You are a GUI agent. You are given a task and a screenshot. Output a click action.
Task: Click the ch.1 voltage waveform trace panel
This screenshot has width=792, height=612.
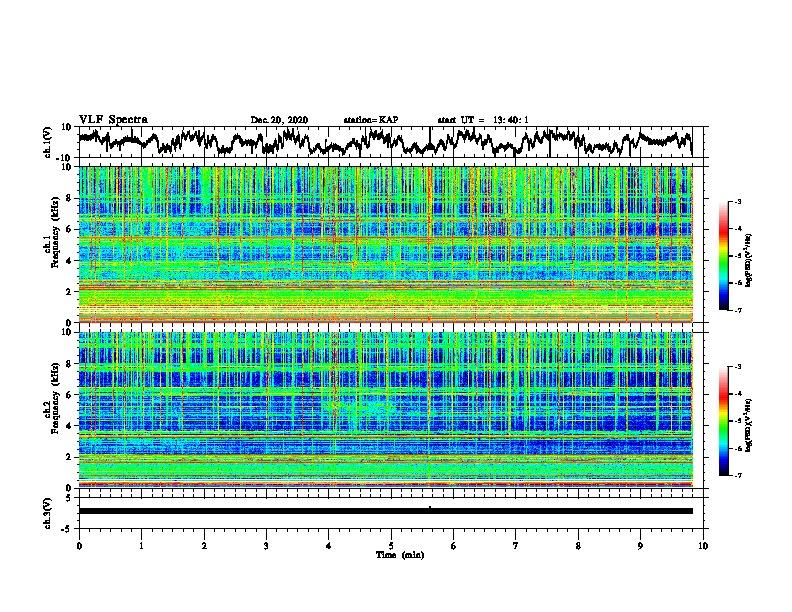(x=393, y=142)
